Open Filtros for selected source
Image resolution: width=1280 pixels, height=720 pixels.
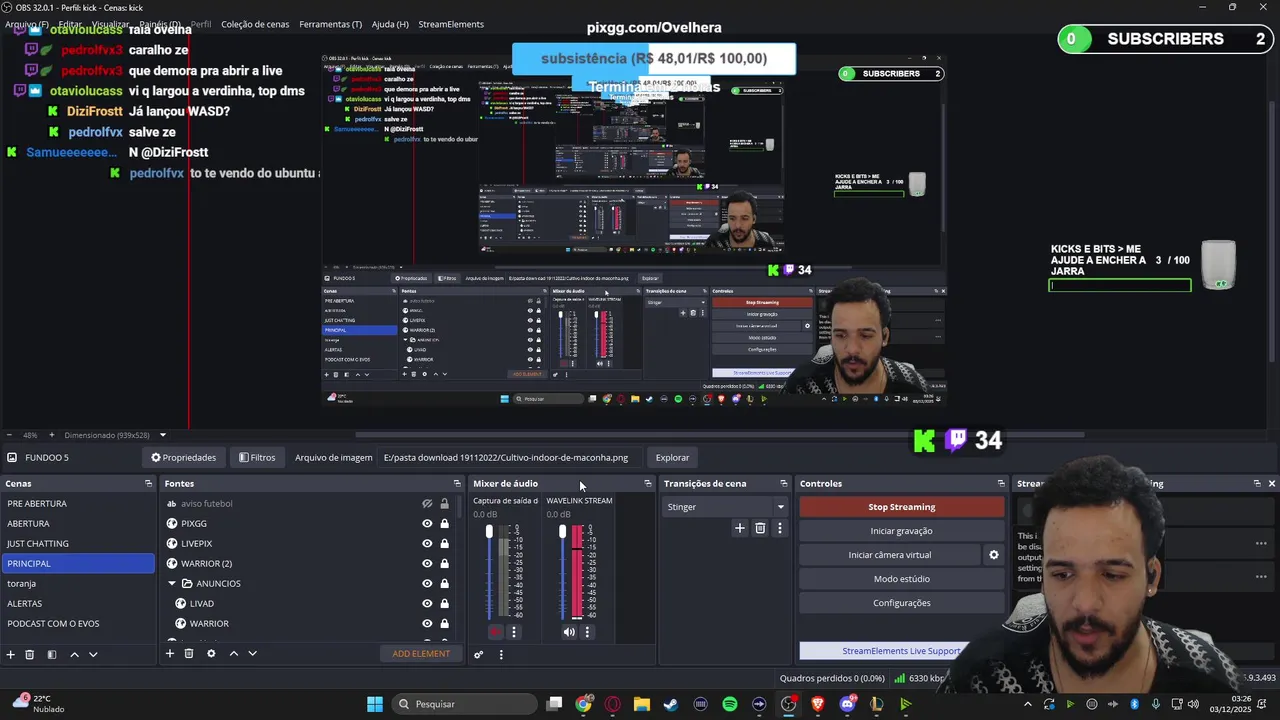coord(256,458)
